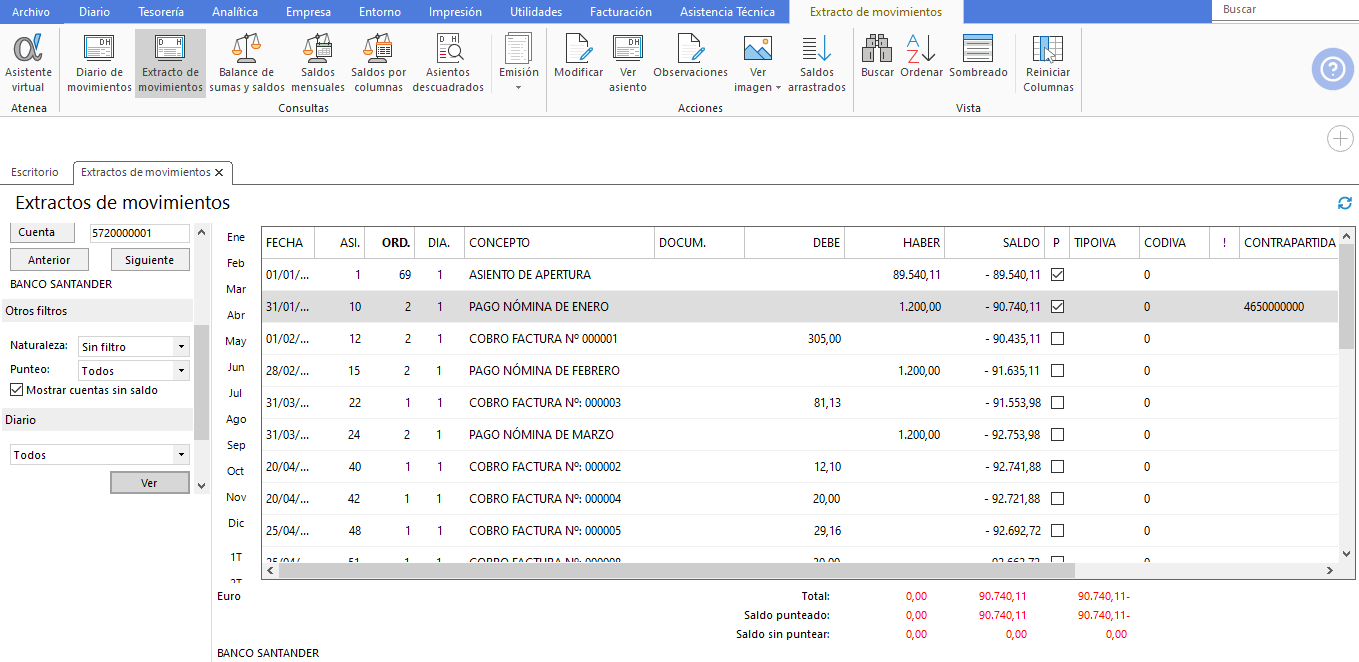1359x662 pixels.
Task: Click the Ver button in the filters
Action: coord(149,483)
